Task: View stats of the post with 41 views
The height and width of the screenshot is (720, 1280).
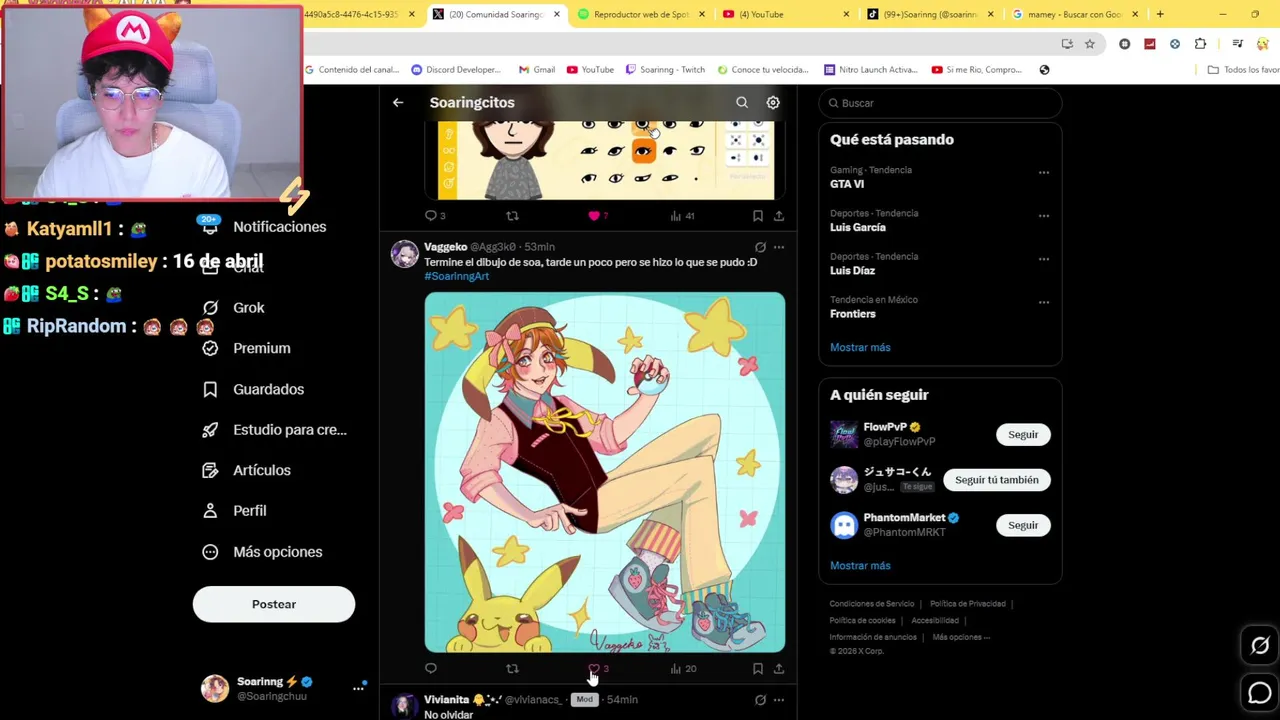Action: click(683, 216)
